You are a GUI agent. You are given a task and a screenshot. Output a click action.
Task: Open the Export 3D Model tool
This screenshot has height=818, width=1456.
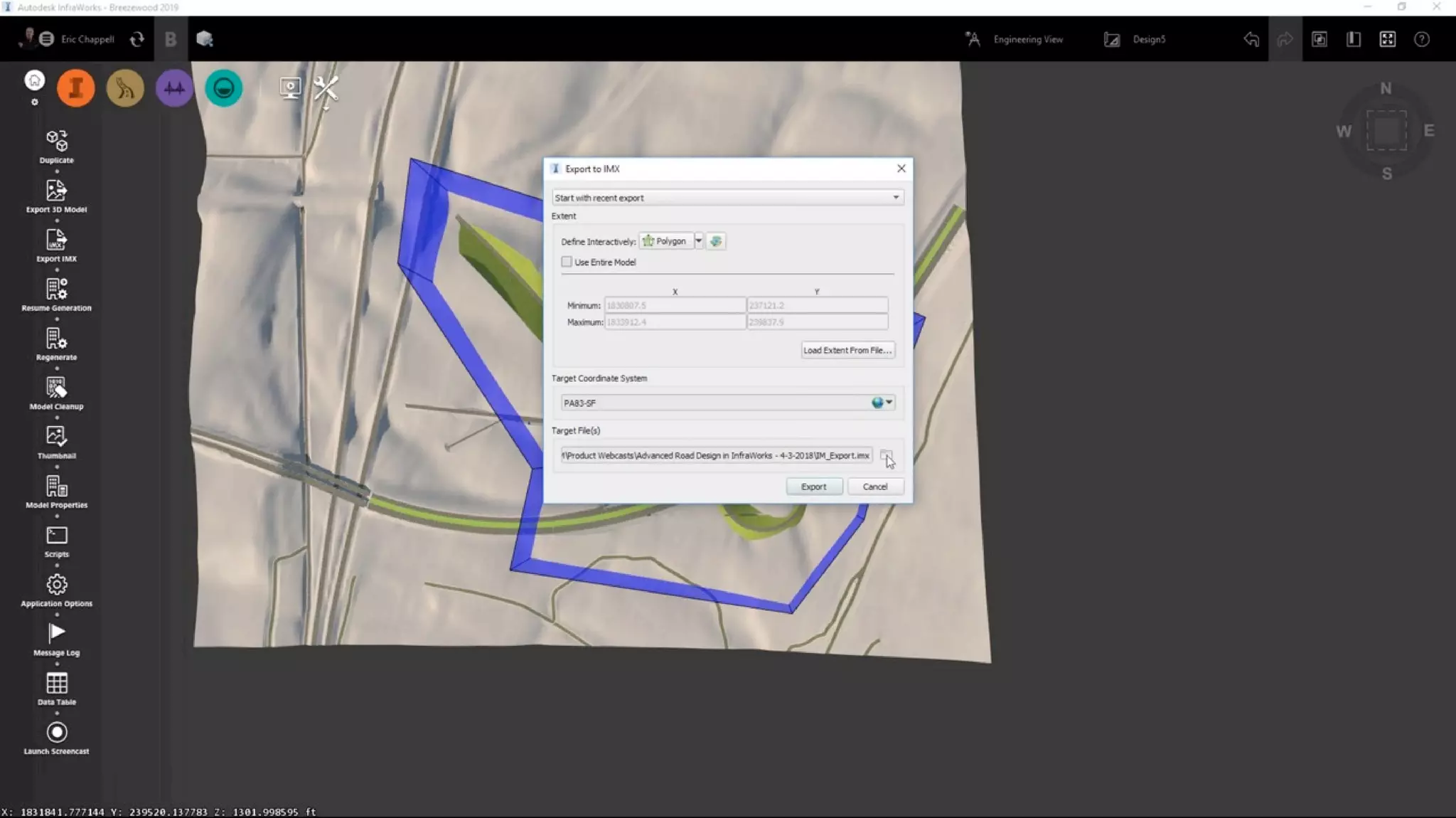56,191
